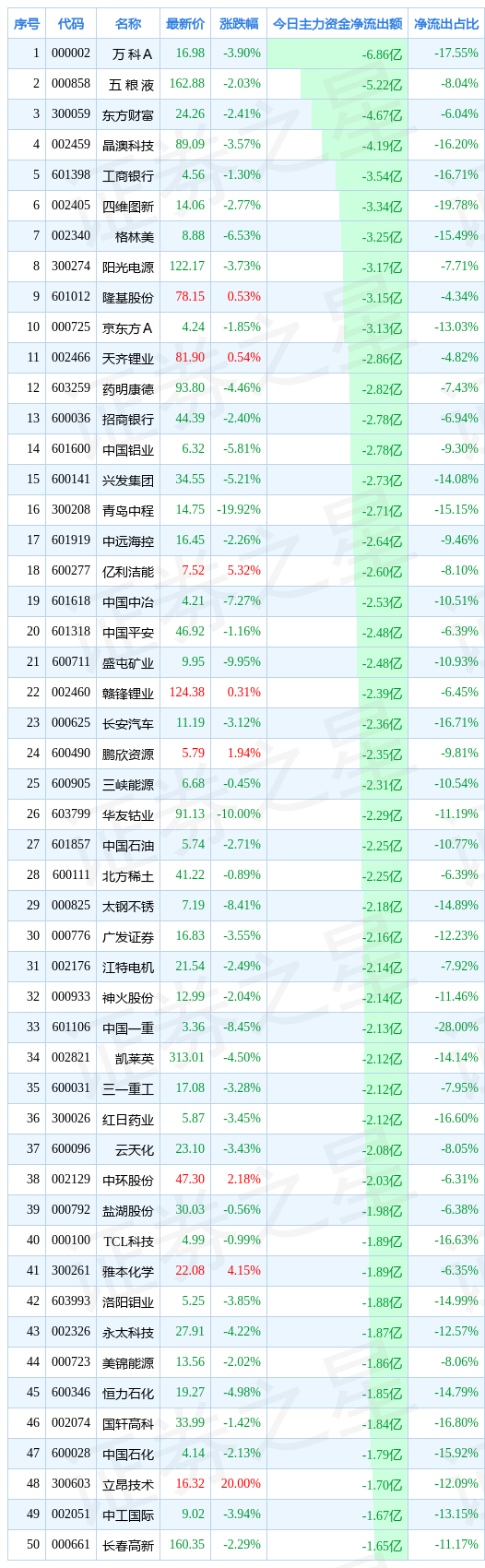The image size is (485, 1568).
Task: Select stock name 京东方A
Action: [x=128, y=328]
